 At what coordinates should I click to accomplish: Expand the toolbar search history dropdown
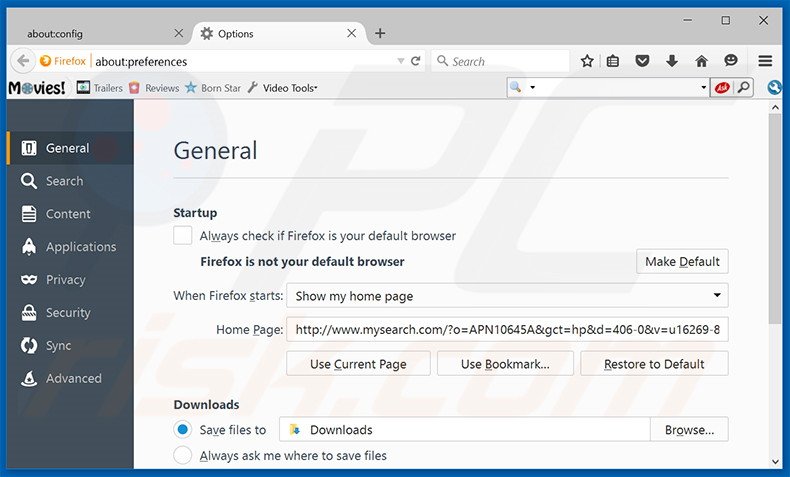point(703,88)
